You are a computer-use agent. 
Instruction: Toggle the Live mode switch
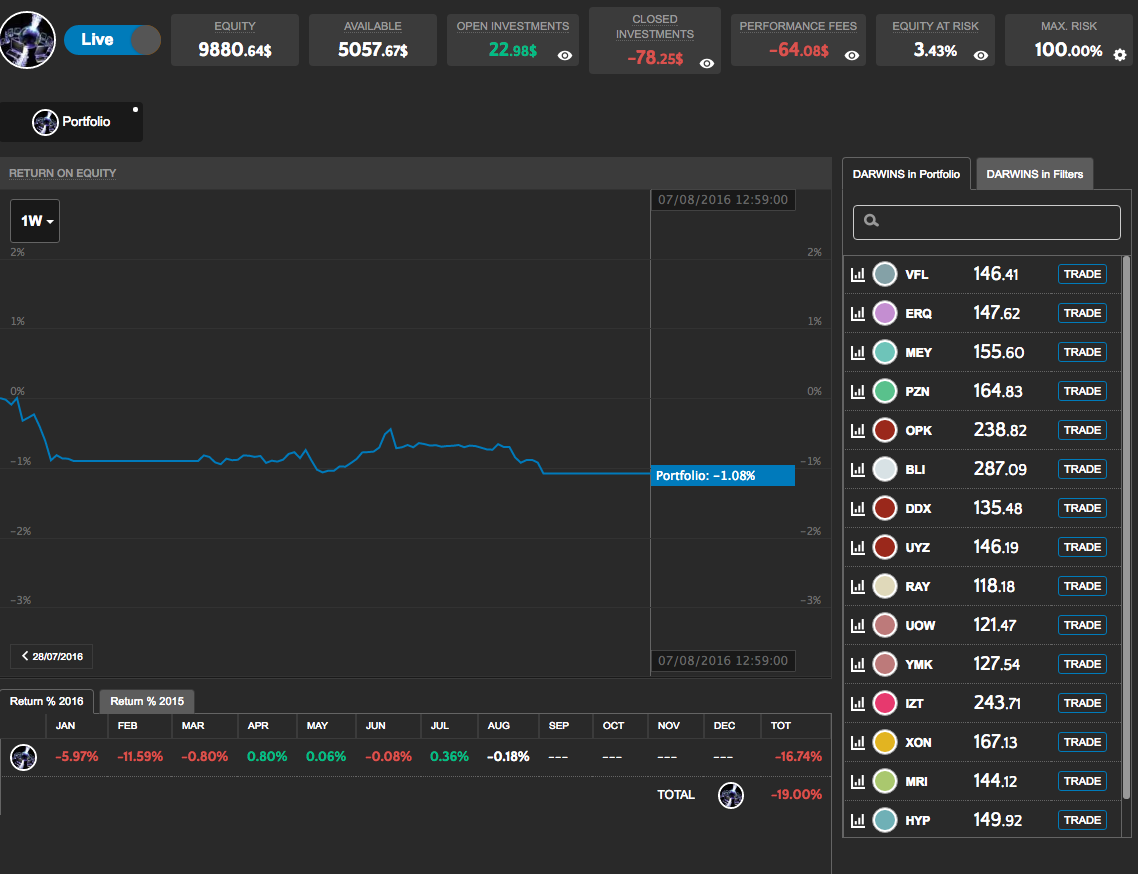point(111,40)
